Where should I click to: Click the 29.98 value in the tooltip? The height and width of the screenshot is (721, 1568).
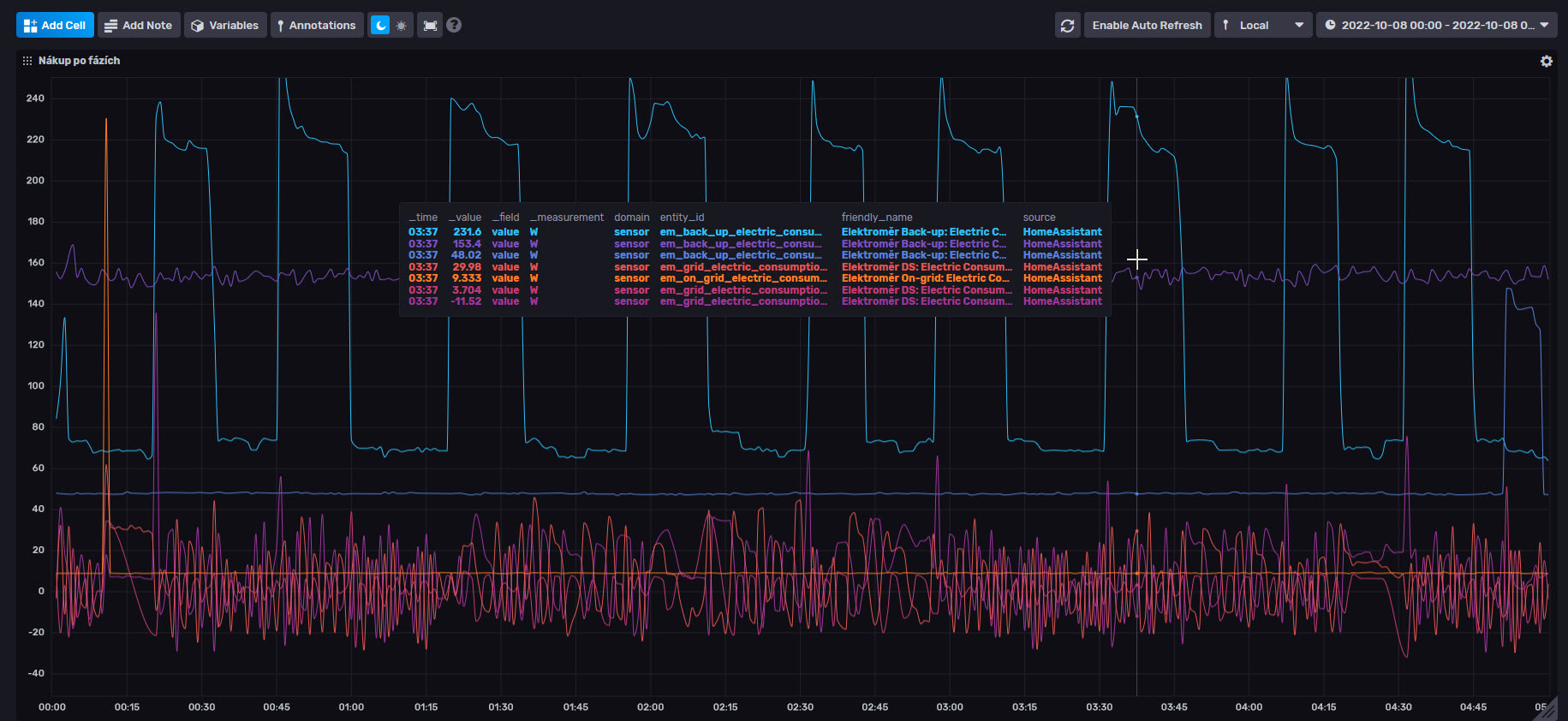pos(467,267)
